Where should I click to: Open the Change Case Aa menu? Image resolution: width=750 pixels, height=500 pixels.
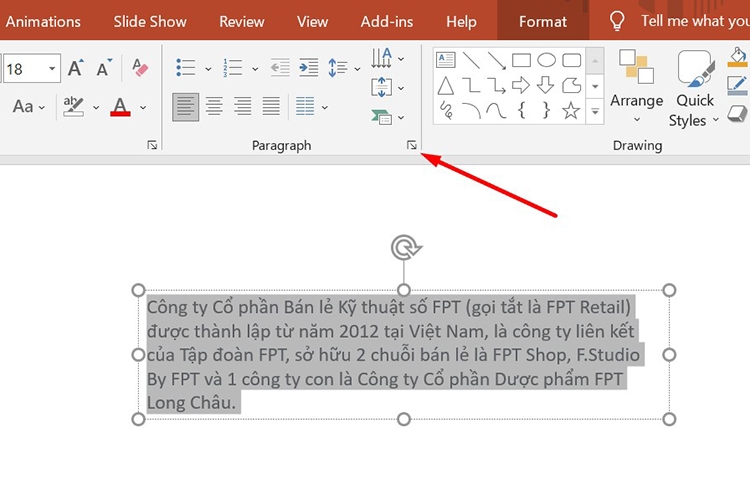coord(29,107)
